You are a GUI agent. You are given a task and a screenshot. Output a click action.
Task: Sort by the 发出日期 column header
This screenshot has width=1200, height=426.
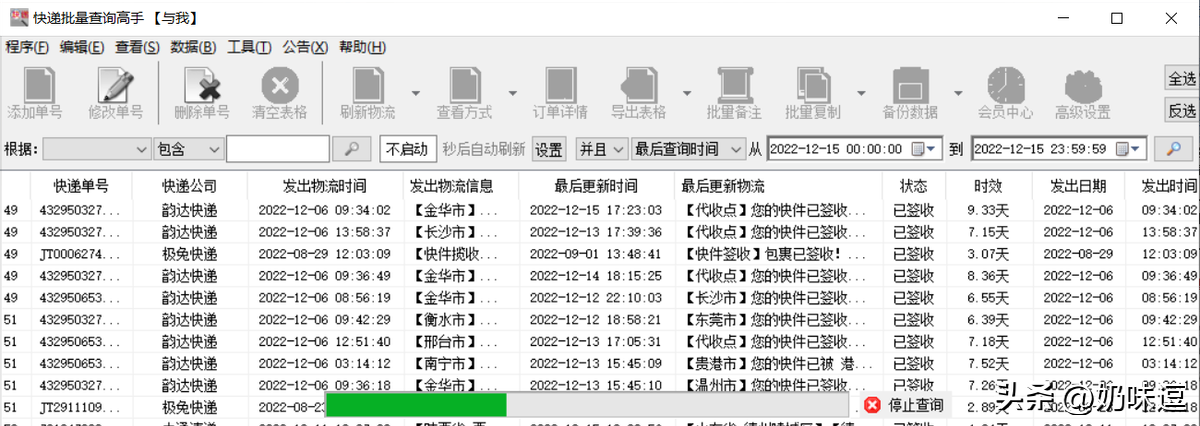[1078, 186]
